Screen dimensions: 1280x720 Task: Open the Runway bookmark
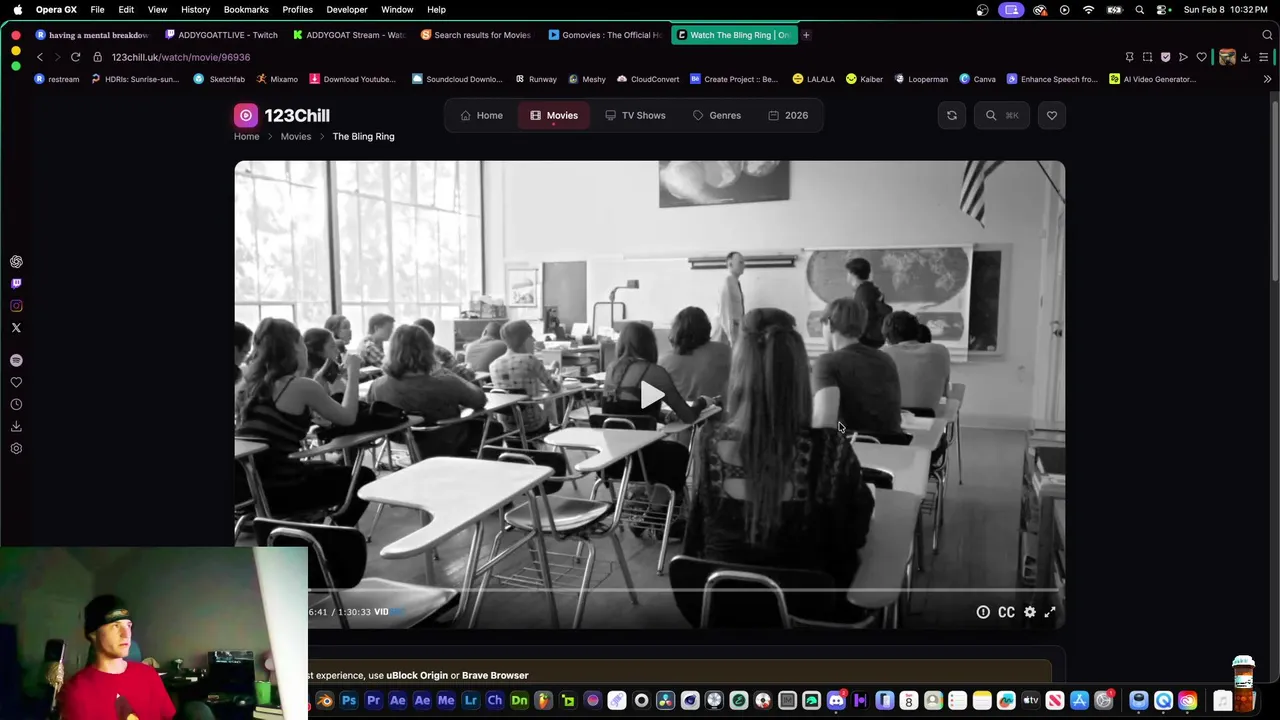point(536,79)
